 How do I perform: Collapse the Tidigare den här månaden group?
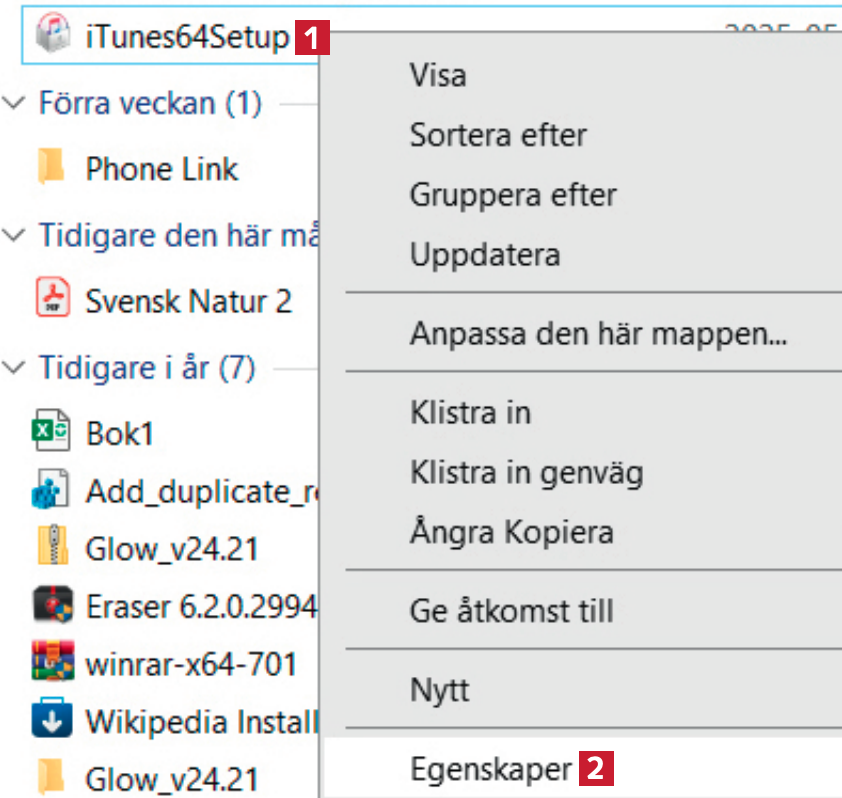tap(14, 236)
